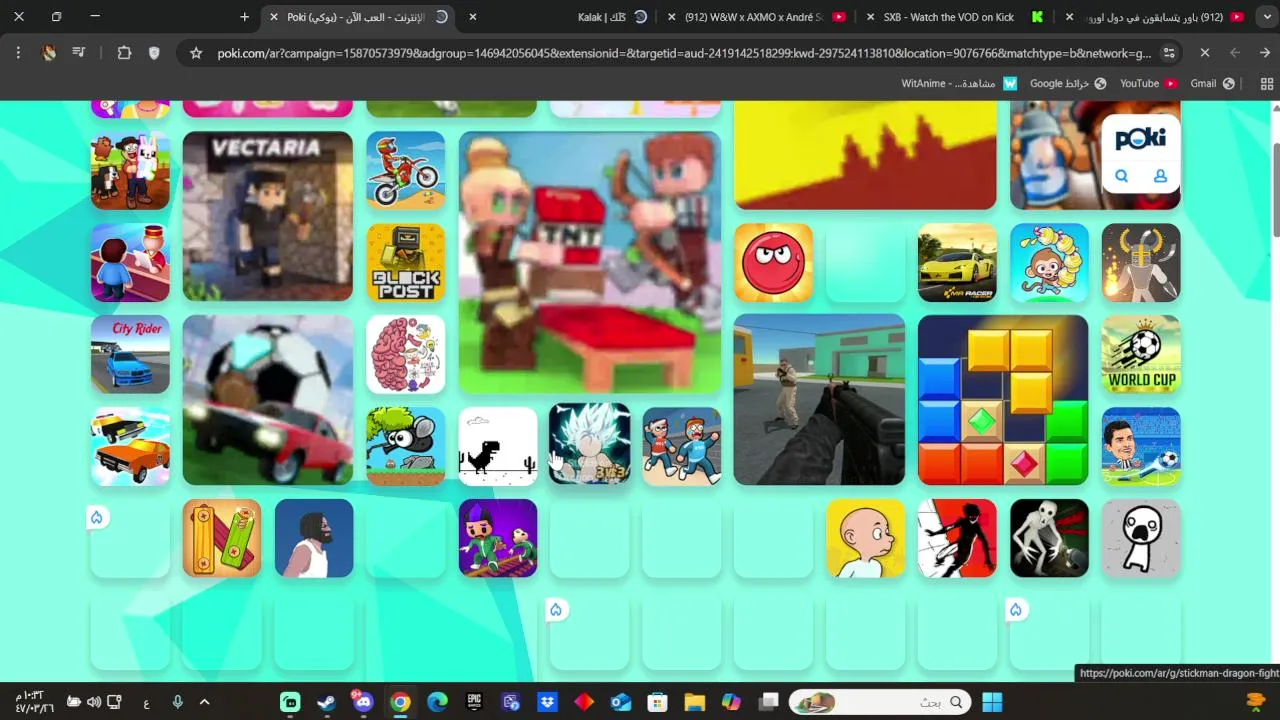
Task: Open the MR Racer yellow car game
Action: pyautogui.click(x=957, y=262)
